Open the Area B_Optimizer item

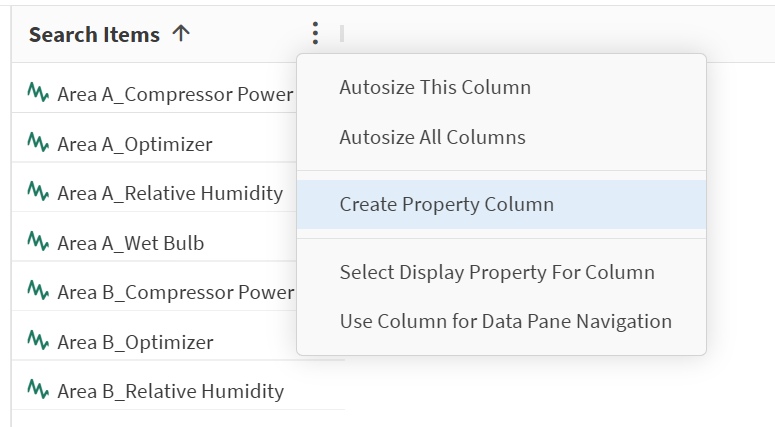[135, 342]
